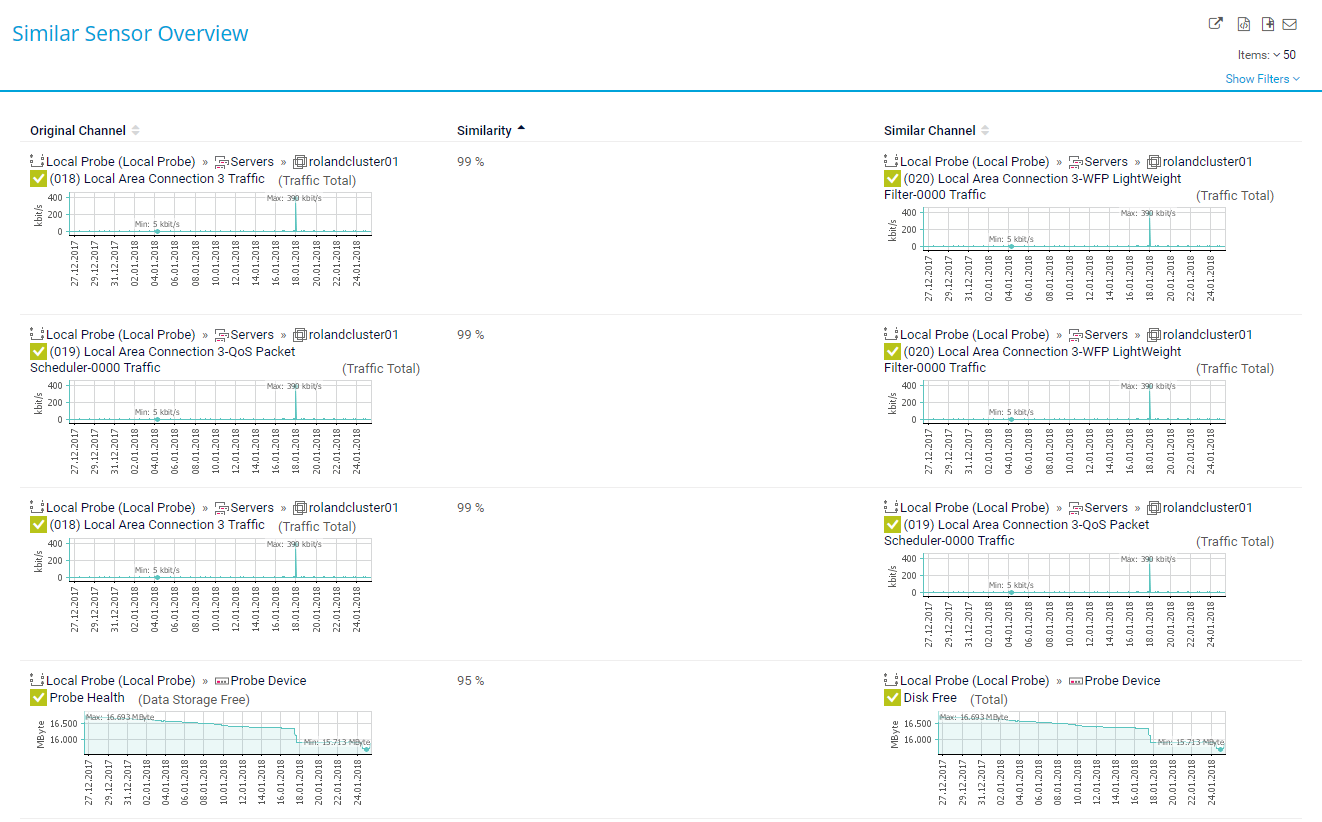Click the green check beside (019) QoS Packet in the Original Channel column

click(x=39, y=352)
